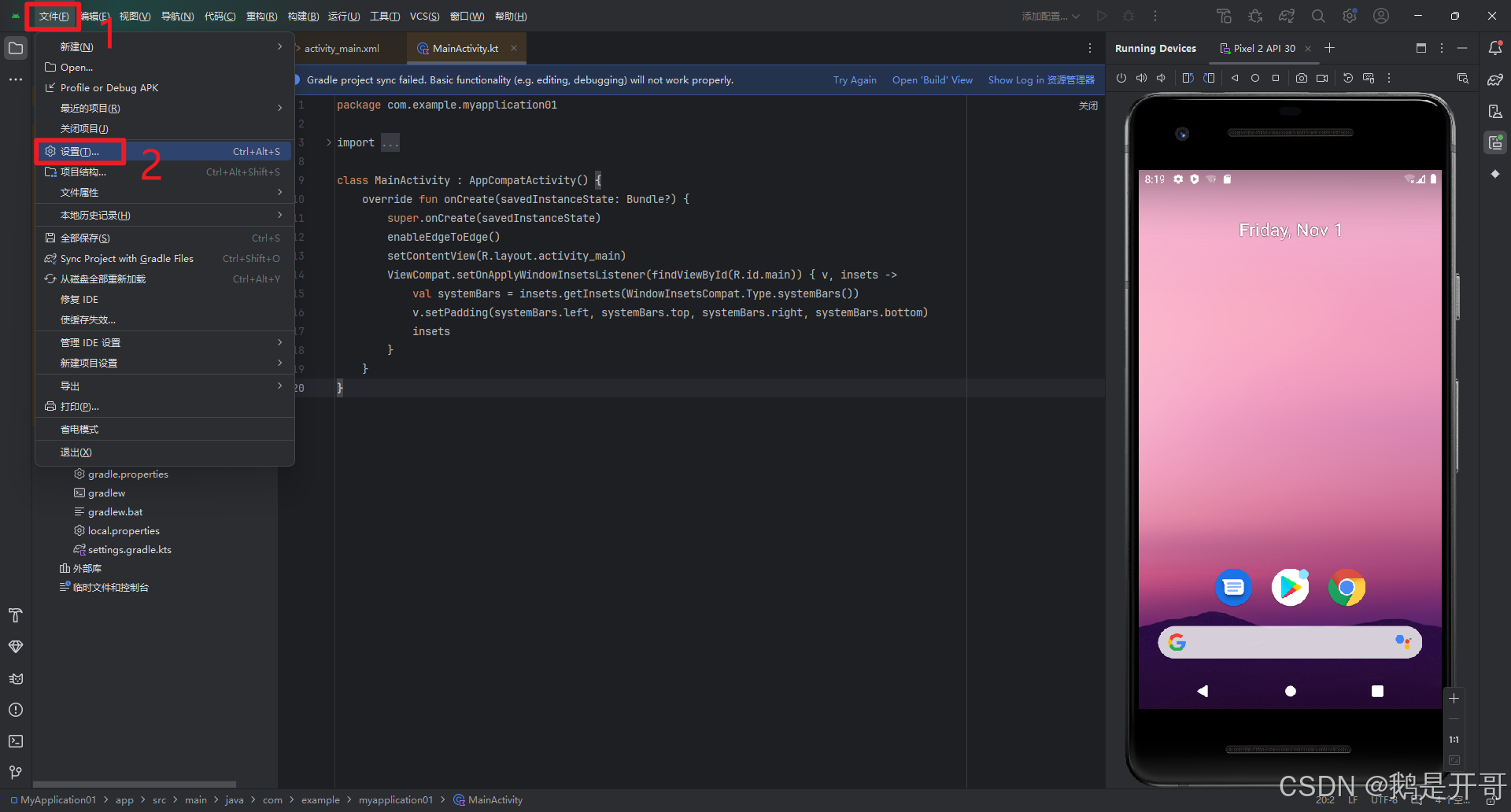Select the Pixel 2 API 30 device tab
Viewport: 1511px width, 812px height.
(1264, 48)
